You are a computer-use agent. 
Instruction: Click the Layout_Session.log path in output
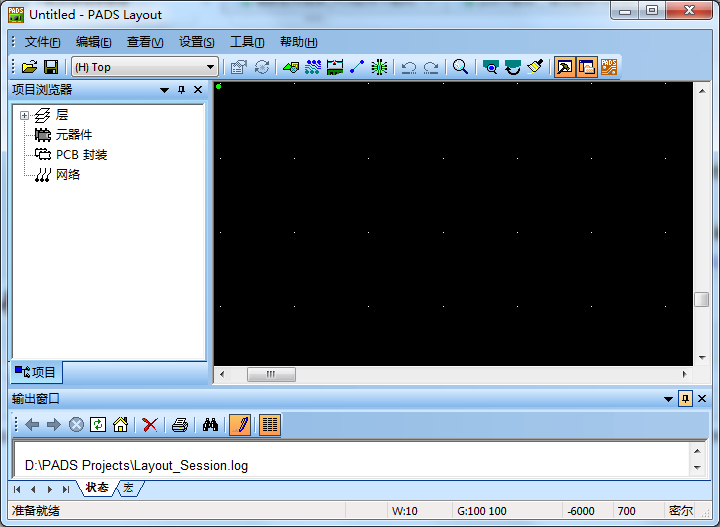(x=136, y=465)
